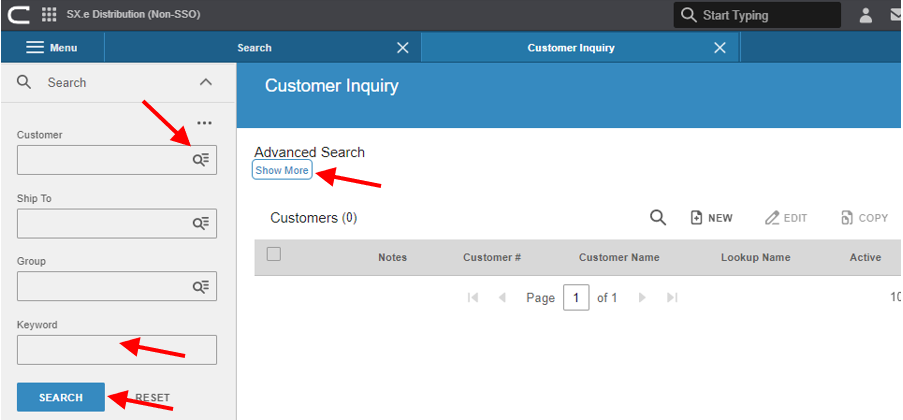This screenshot has width=903, height=420.
Task: Click the Infor logo in top bar
Action: click(x=18, y=15)
